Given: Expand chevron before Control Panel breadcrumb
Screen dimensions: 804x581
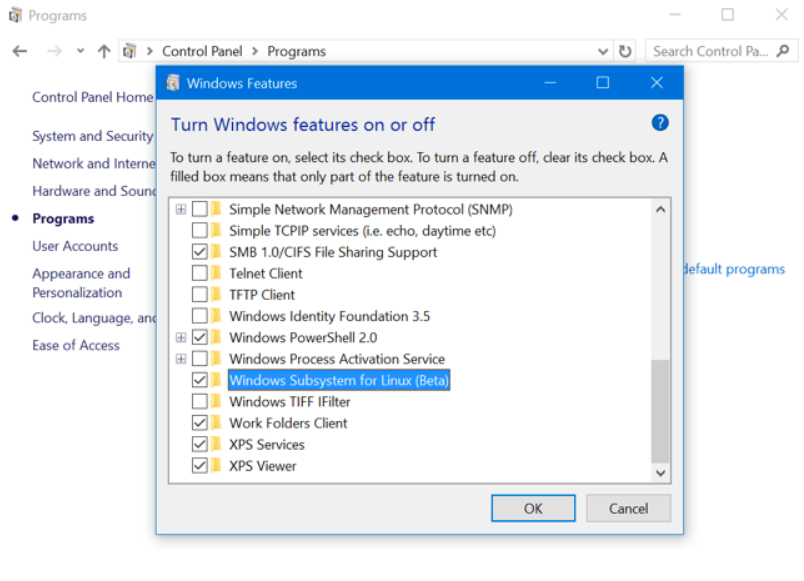Looking at the screenshot, I should point(150,51).
